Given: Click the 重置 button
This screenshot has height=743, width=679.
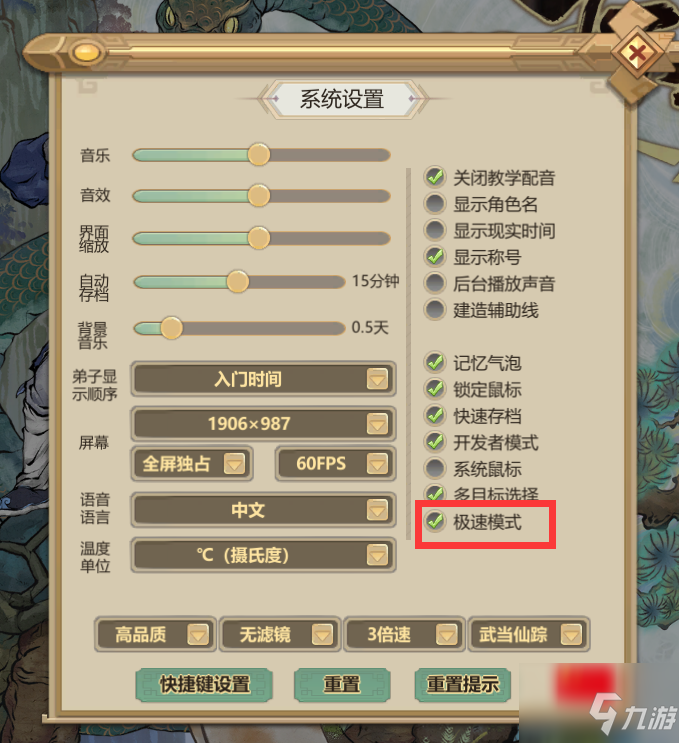Looking at the screenshot, I should tap(342, 684).
